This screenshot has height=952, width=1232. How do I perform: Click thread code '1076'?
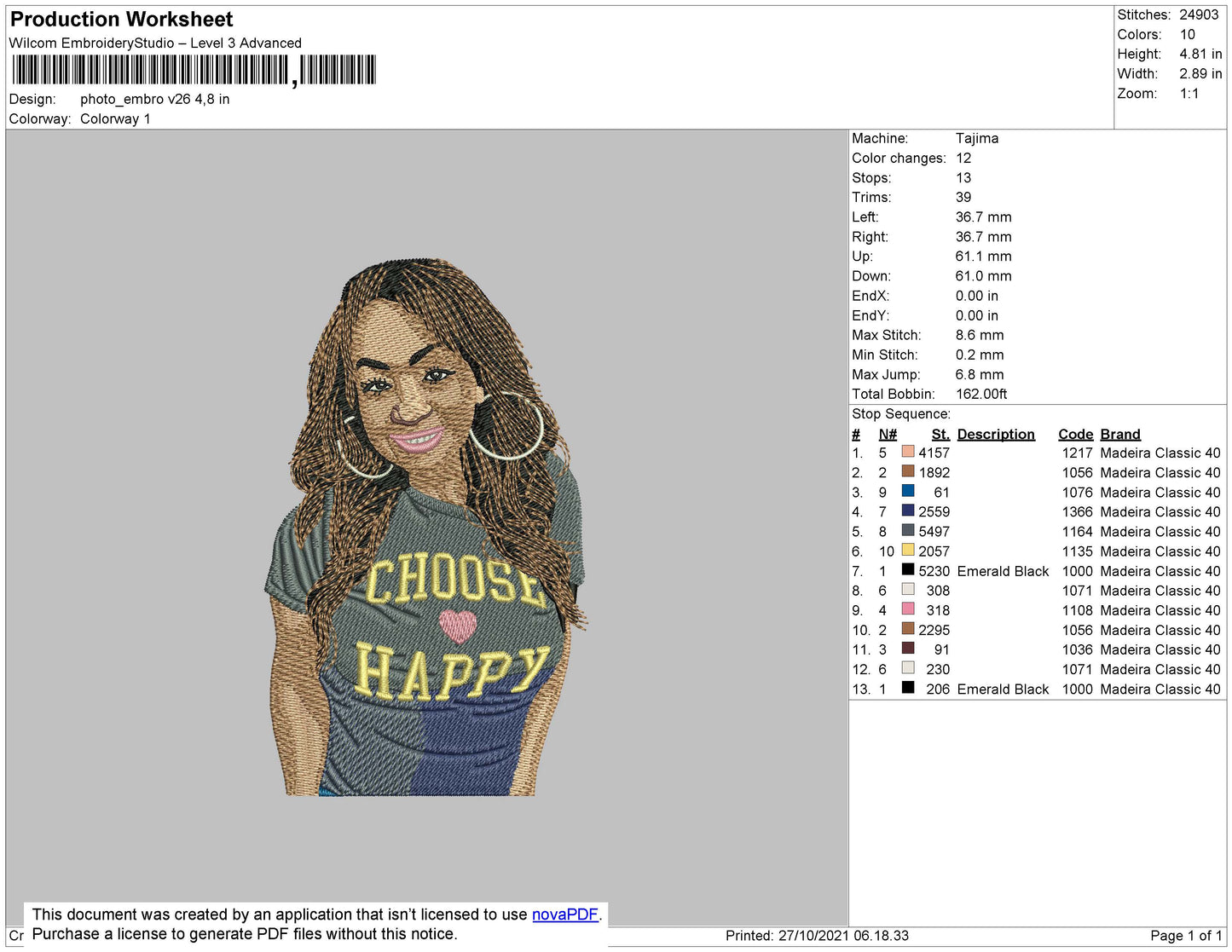click(1077, 492)
